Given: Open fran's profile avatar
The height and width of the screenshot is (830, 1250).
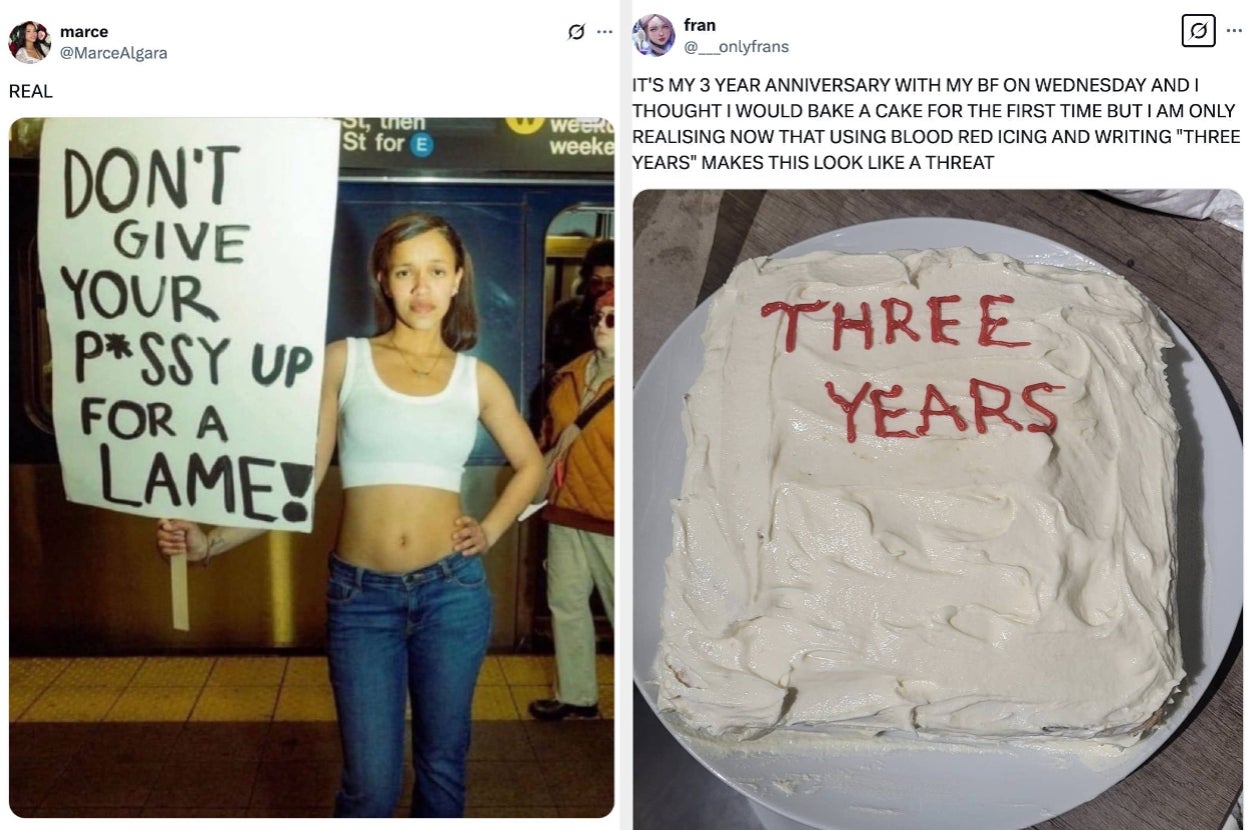Looking at the screenshot, I should click(653, 35).
